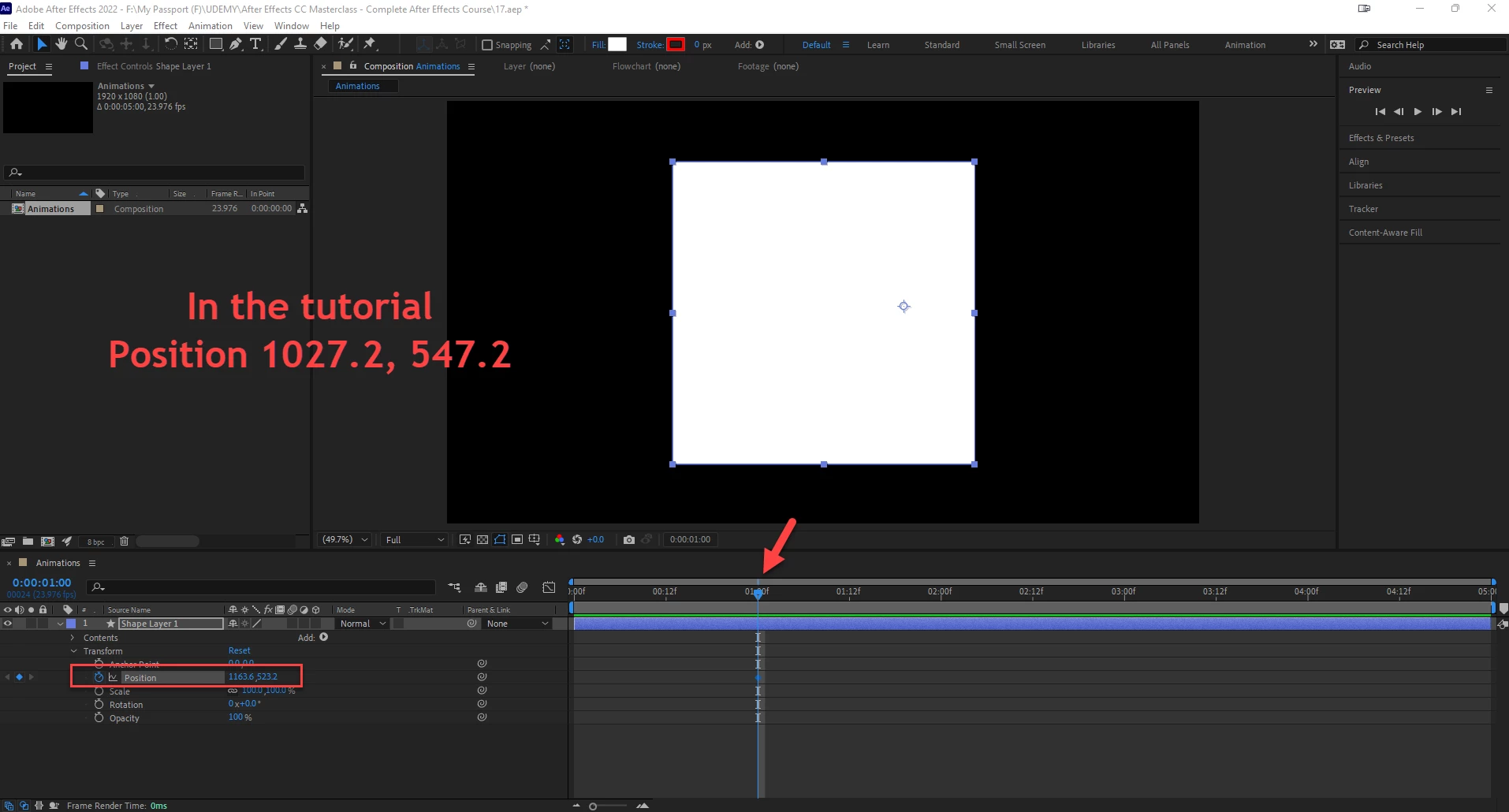Select the Type text tool
Image resolution: width=1509 pixels, height=812 pixels.
(255, 44)
